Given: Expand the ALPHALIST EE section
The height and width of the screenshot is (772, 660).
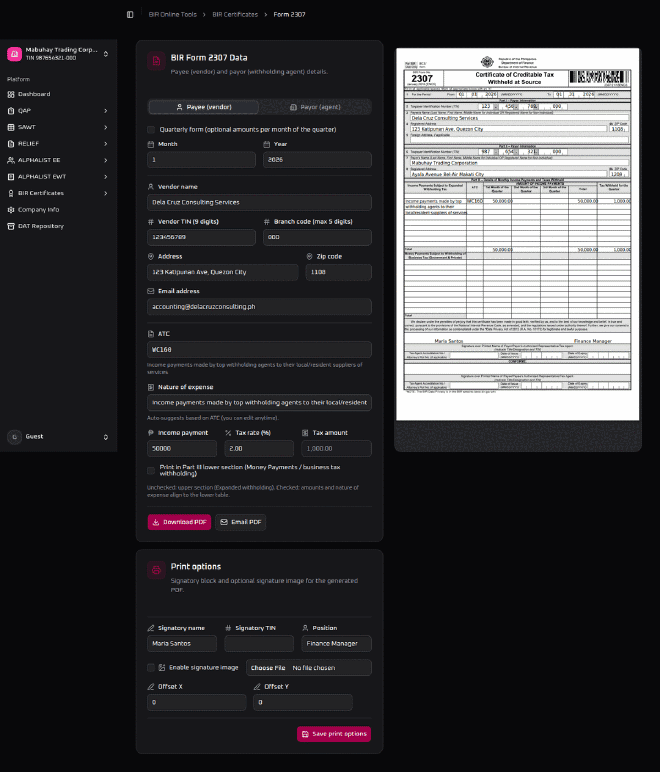Looking at the screenshot, I should click(x=105, y=161).
